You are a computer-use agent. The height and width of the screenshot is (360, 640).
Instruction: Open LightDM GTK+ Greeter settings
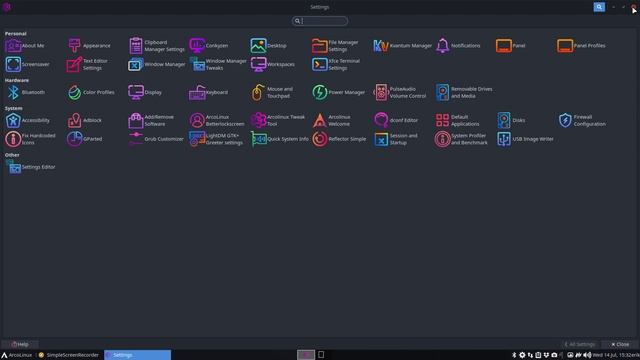click(216, 139)
